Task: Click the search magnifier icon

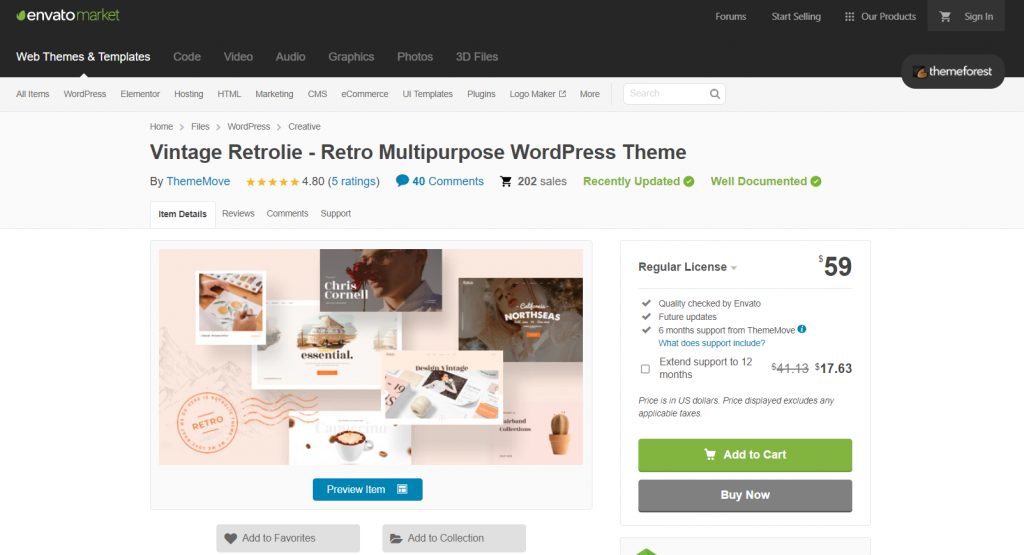Action: tap(714, 93)
